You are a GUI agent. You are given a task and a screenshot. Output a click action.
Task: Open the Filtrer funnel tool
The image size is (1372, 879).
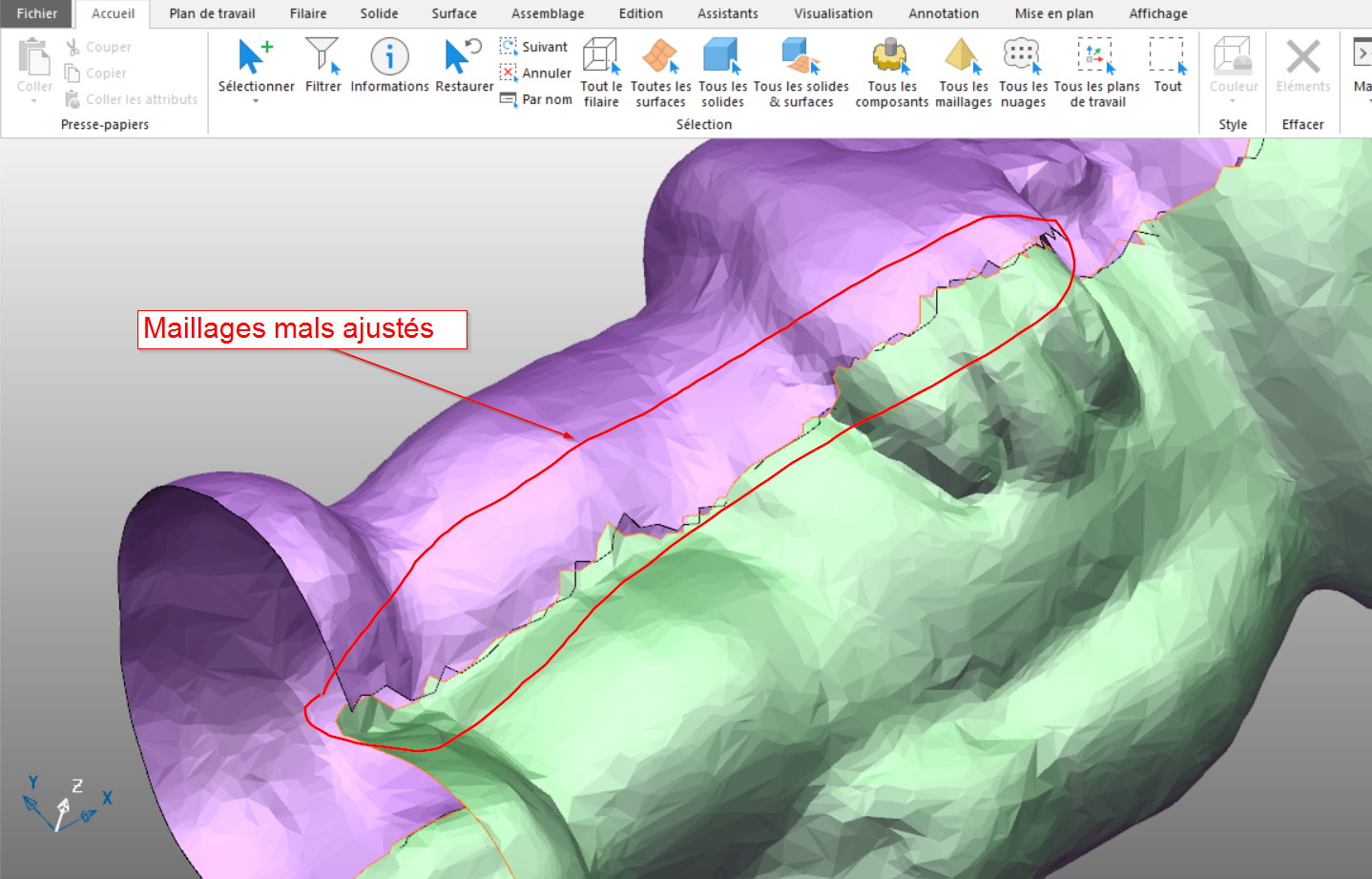(x=322, y=56)
